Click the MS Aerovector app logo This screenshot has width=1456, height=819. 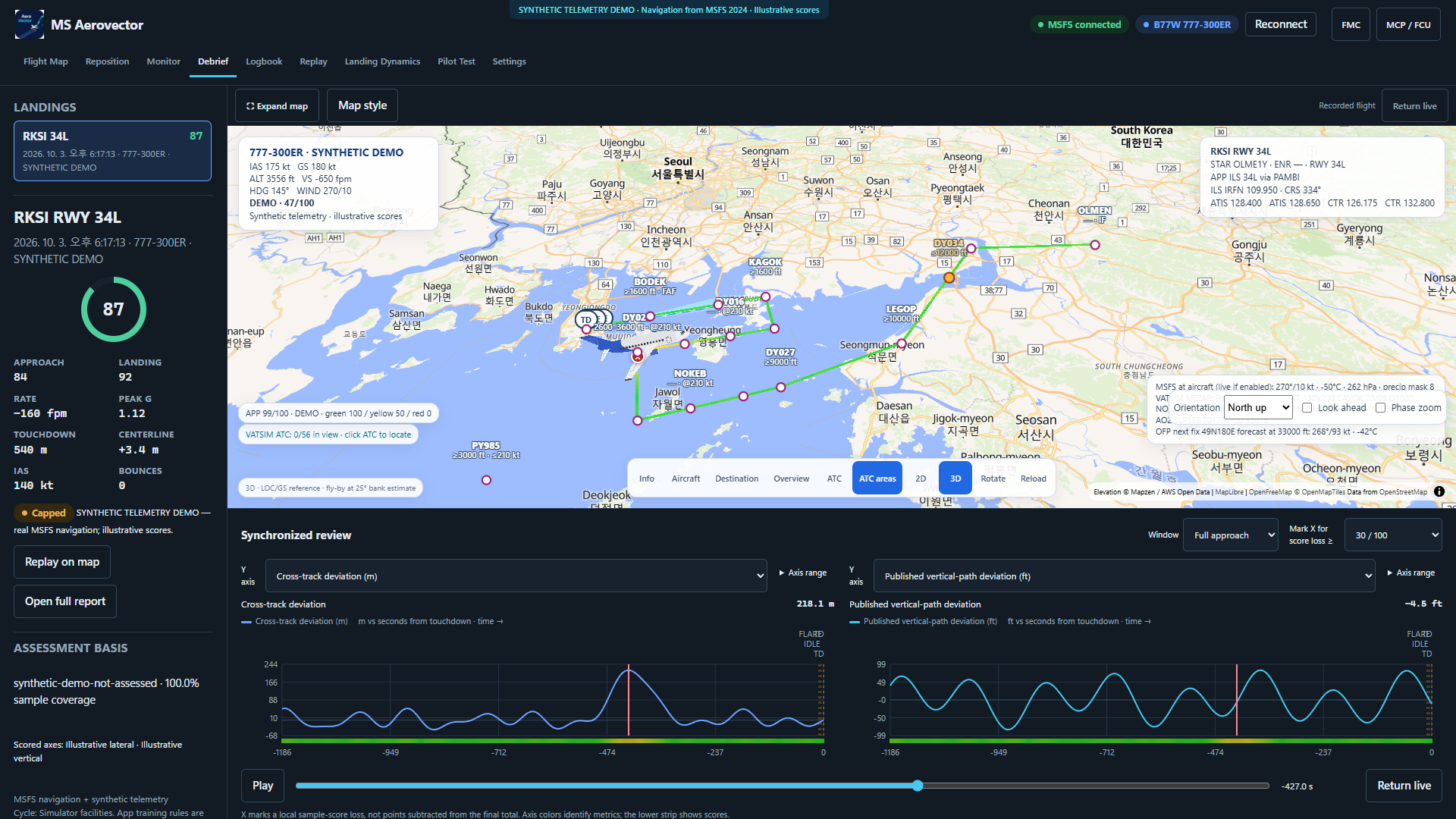coord(29,24)
